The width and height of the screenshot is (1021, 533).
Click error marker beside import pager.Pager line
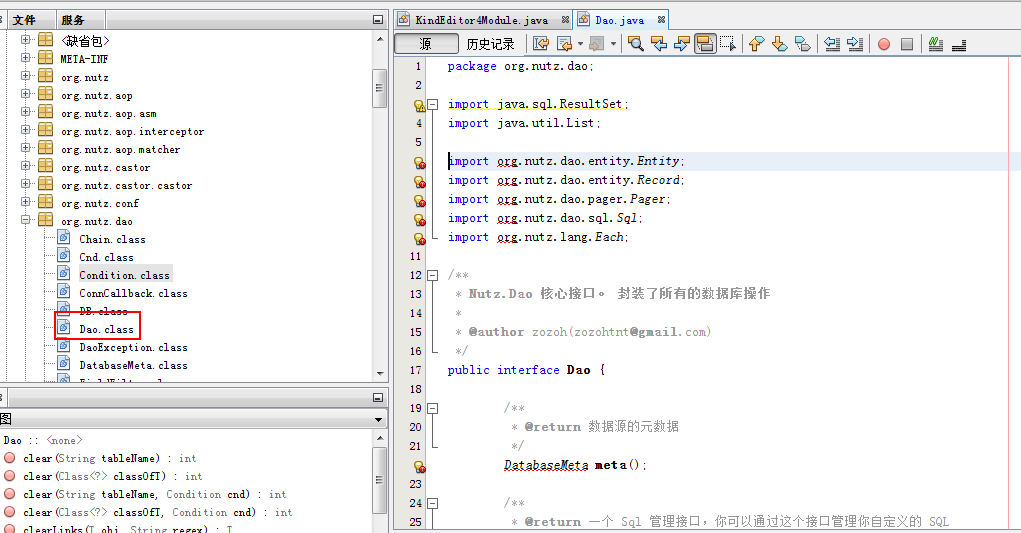(419, 200)
